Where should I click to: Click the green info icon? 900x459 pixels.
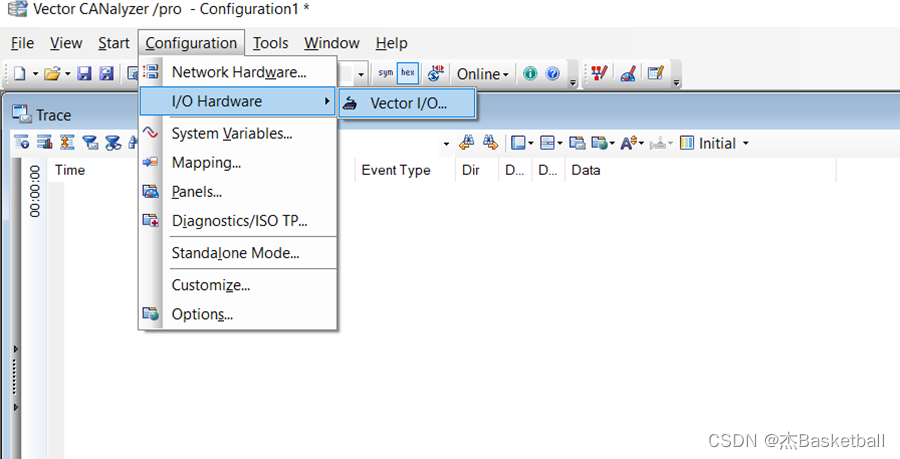[x=530, y=73]
